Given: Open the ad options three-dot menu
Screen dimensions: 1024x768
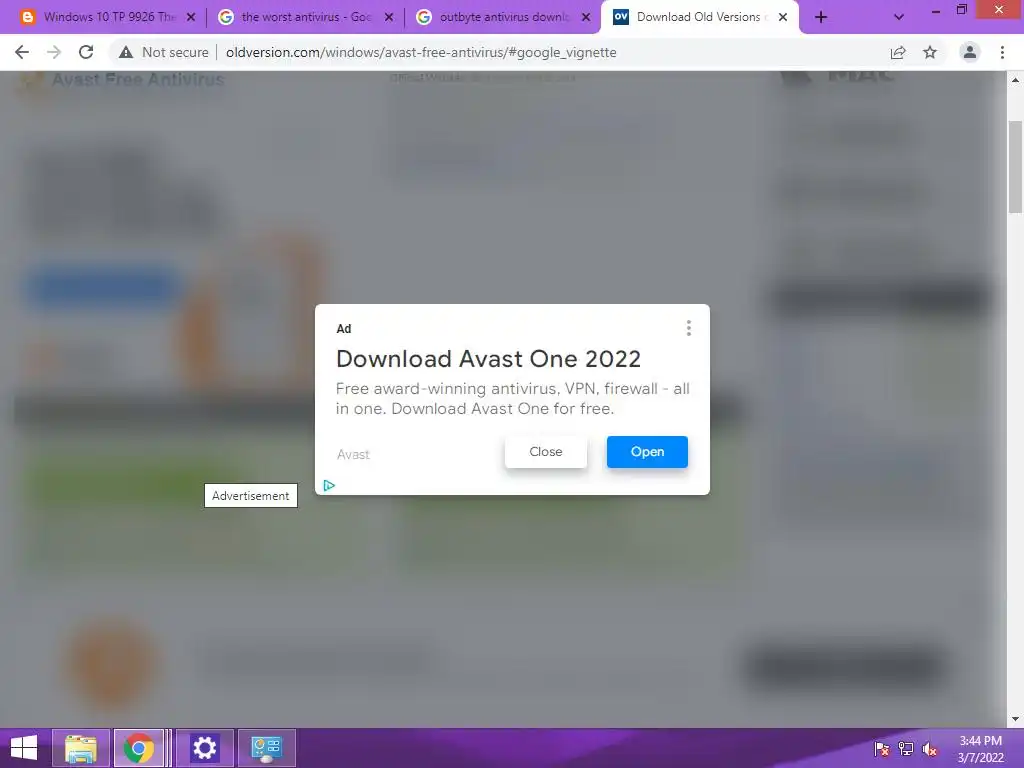Looking at the screenshot, I should click(688, 328).
